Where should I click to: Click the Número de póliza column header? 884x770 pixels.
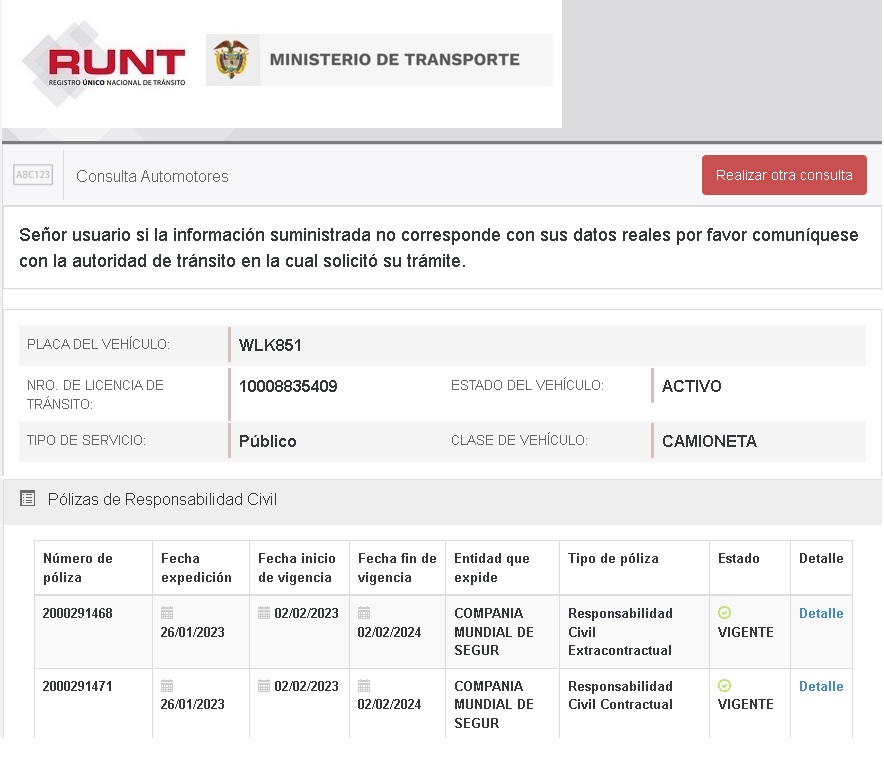78,568
